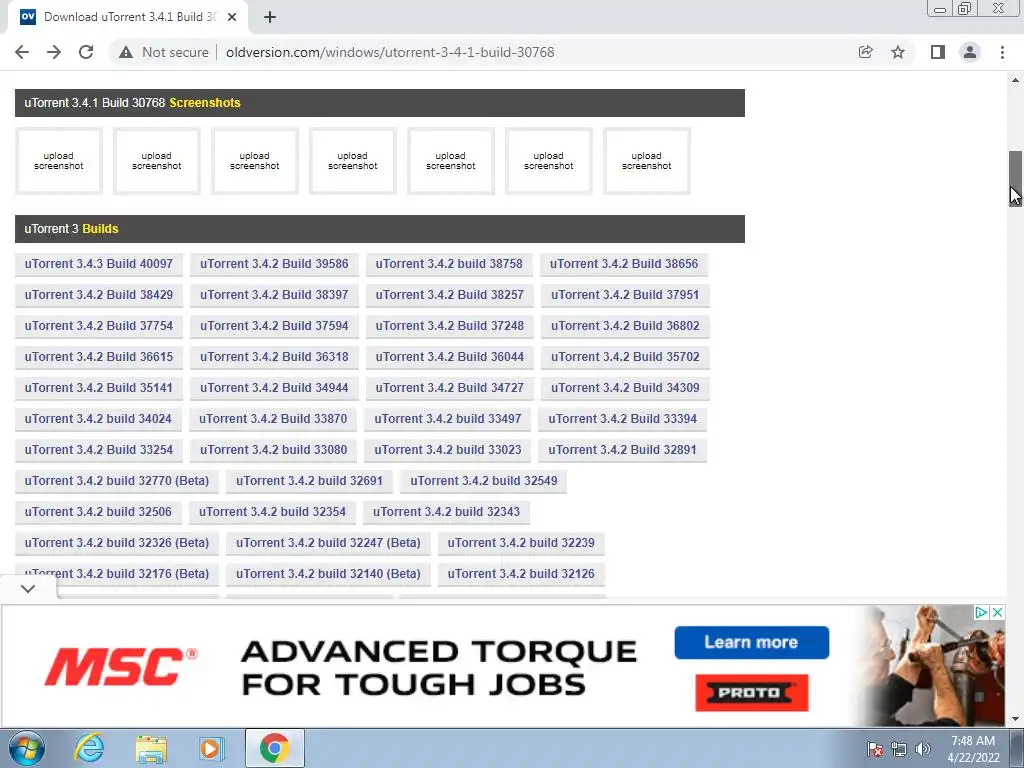Open uTorrent 3.4.2 Build 33394
The image size is (1024, 768).
[x=622, y=419]
